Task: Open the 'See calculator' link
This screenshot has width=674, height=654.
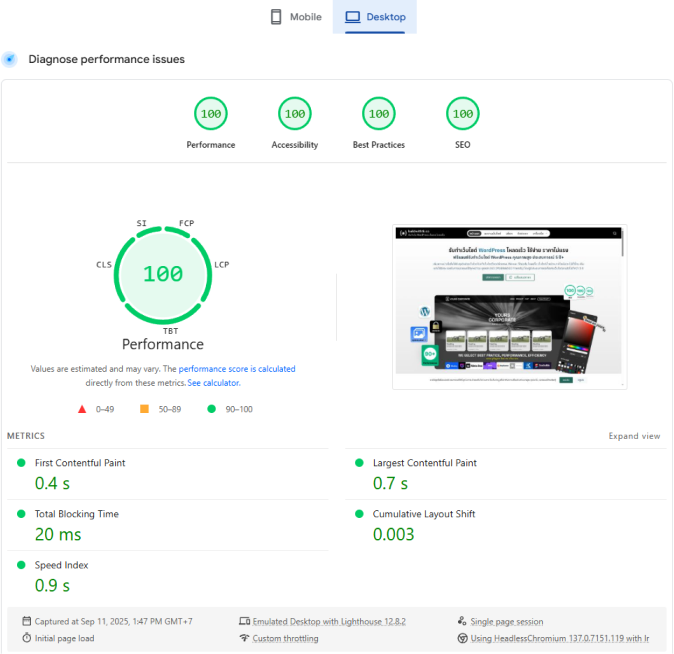Action: (214, 383)
